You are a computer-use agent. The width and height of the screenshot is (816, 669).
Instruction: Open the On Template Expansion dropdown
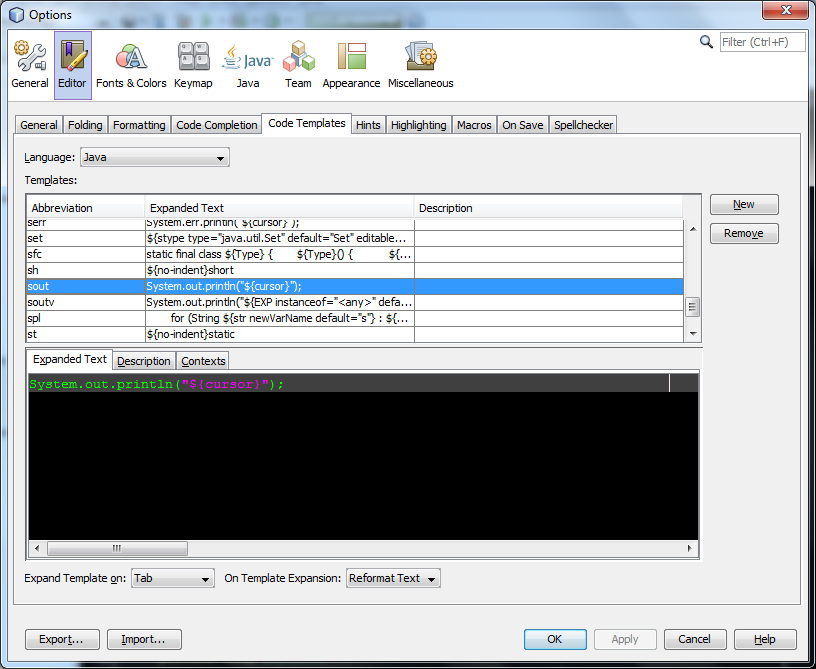(393, 578)
